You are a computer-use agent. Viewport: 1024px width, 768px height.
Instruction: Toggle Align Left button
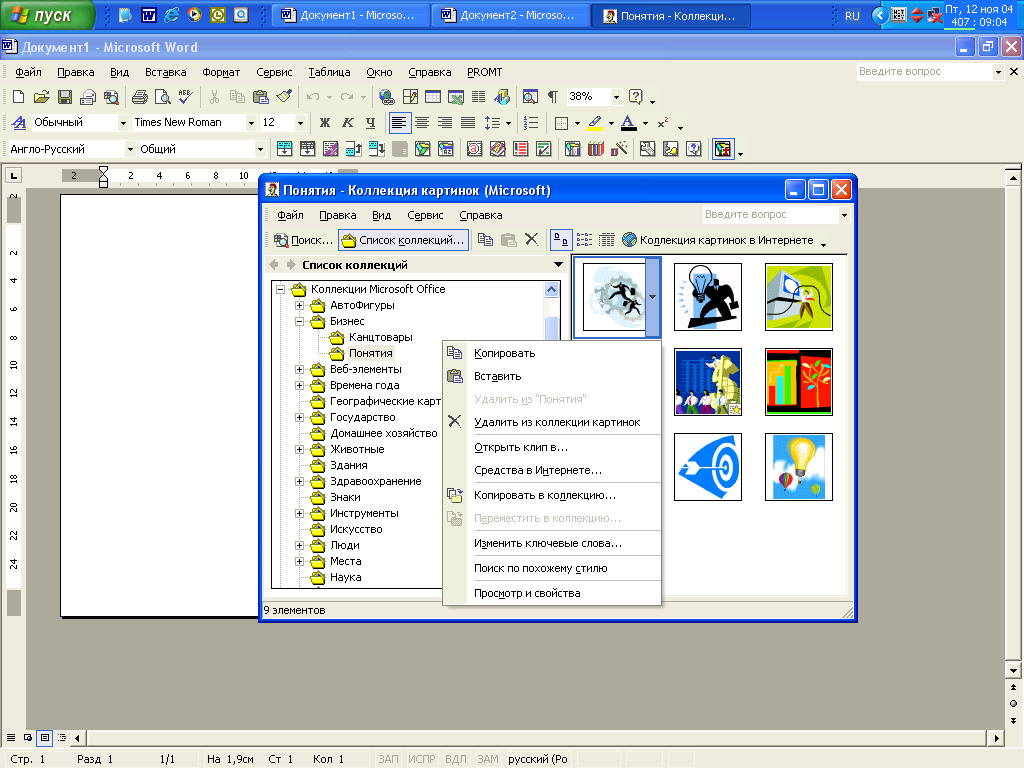[x=399, y=123]
